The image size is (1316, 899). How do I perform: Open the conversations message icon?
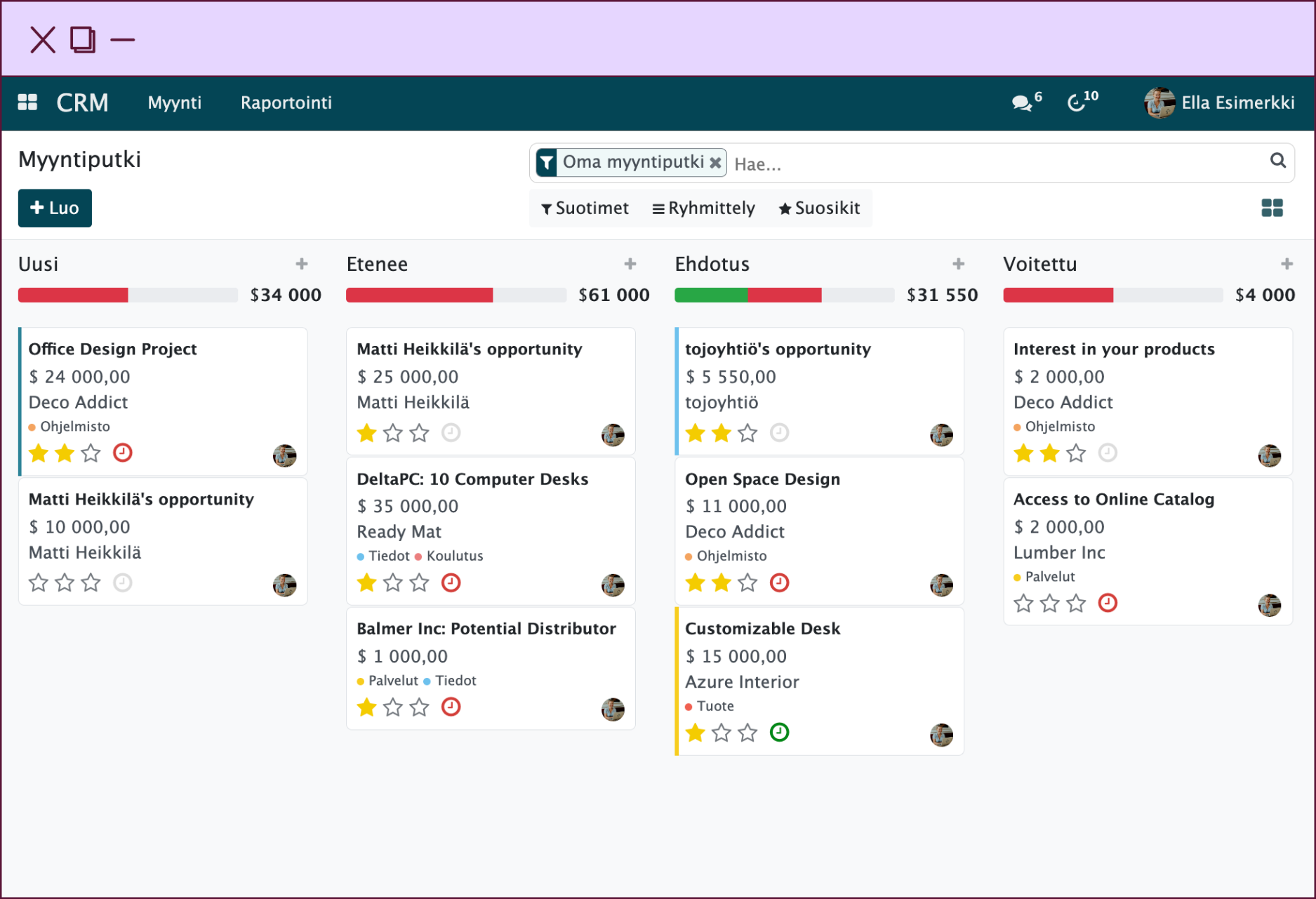1021,103
